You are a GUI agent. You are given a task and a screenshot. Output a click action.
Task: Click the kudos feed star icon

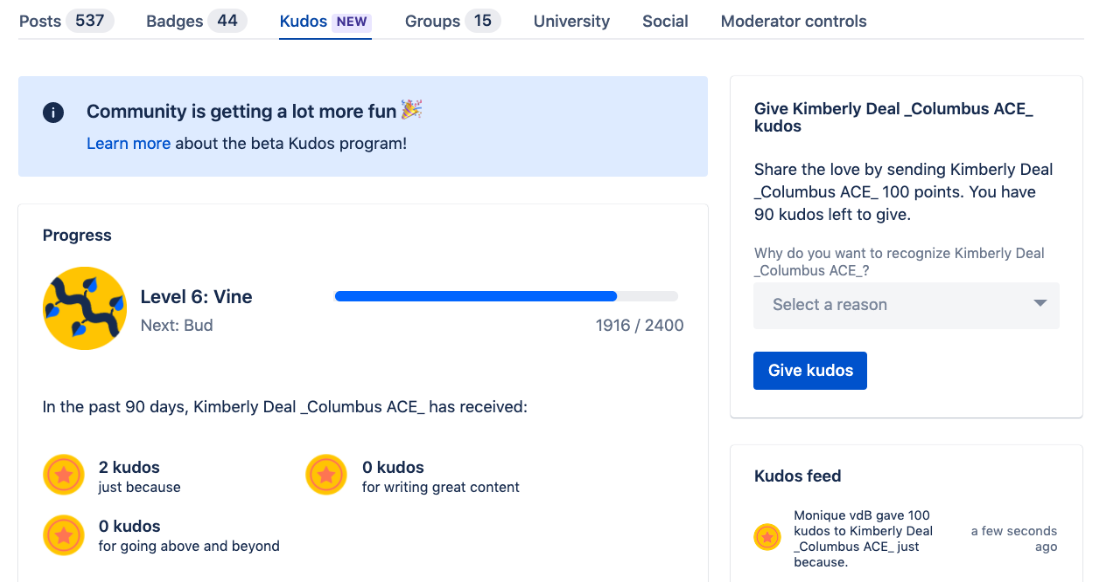pos(767,537)
